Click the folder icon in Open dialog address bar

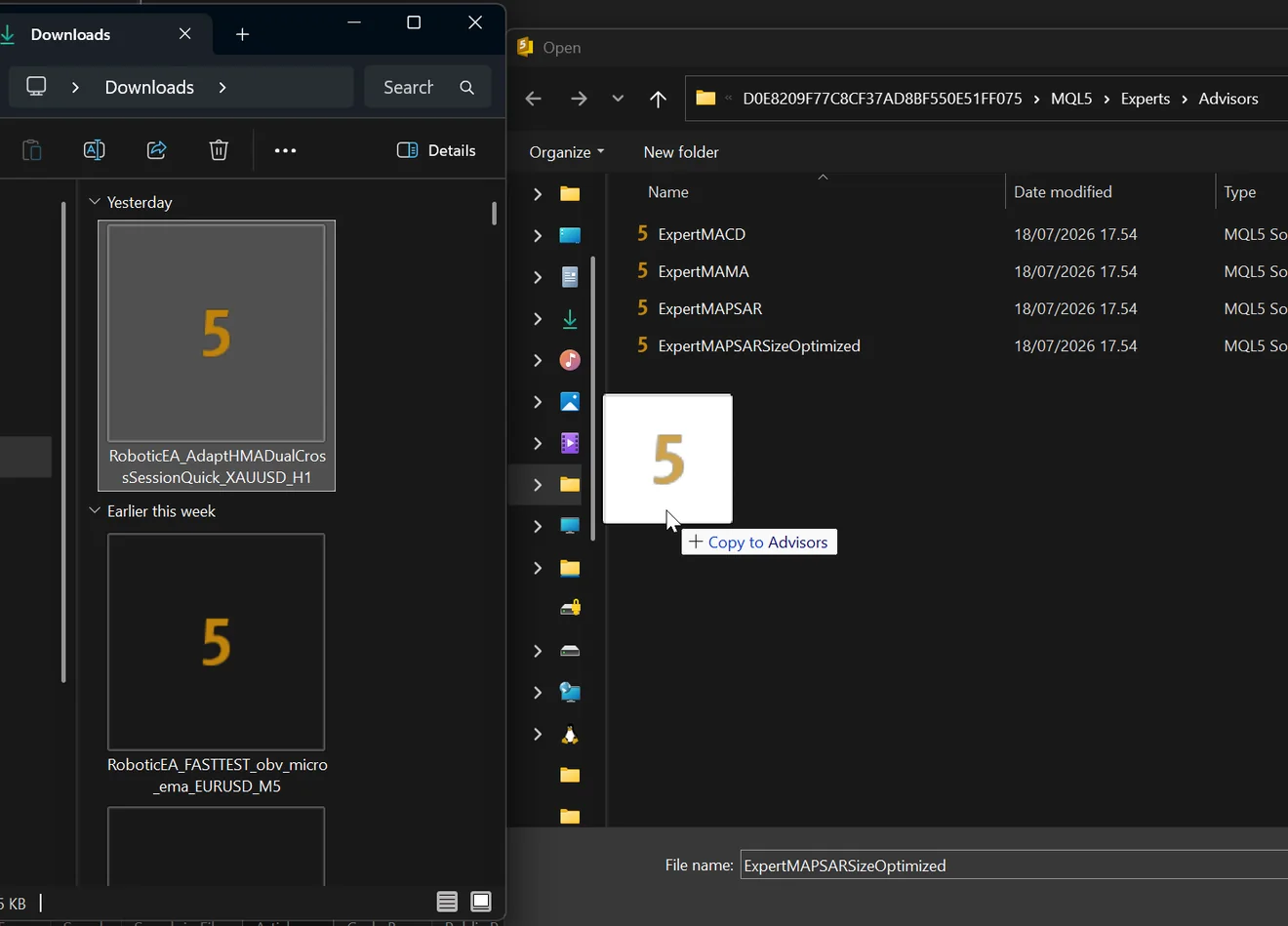click(x=705, y=98)
